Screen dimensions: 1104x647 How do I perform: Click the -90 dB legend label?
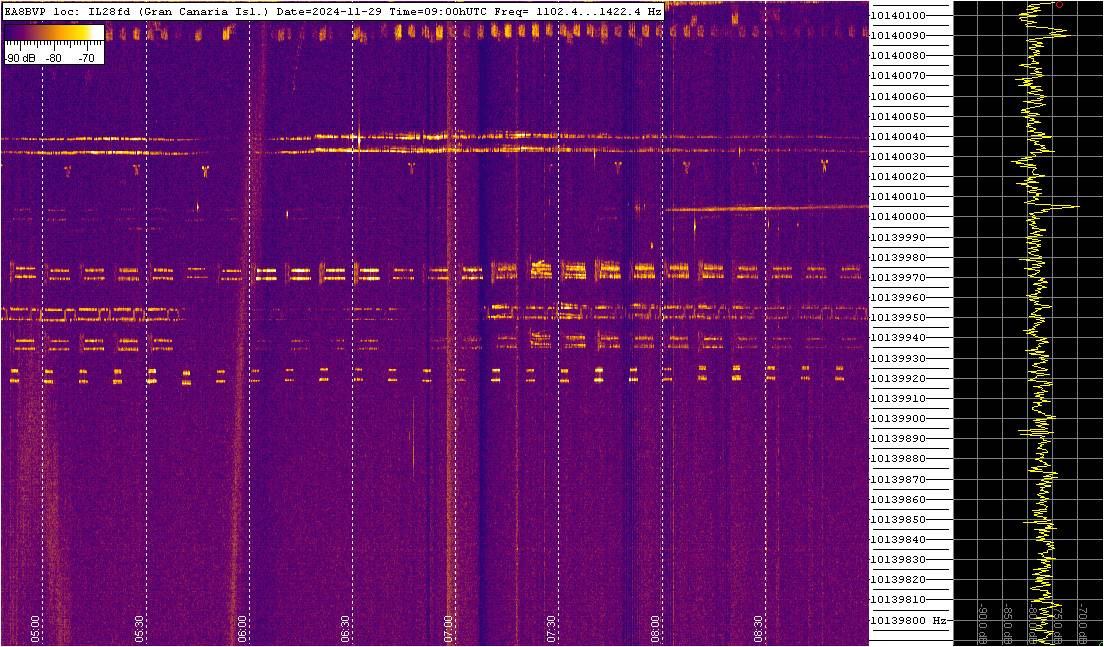coord(20,59)
